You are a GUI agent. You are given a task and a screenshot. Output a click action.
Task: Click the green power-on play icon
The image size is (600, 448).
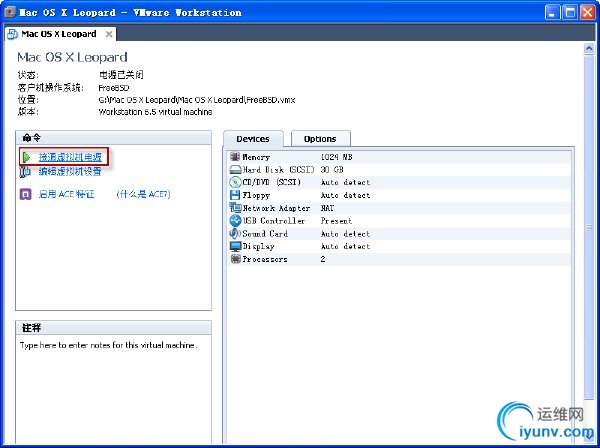tap(26, 157)
